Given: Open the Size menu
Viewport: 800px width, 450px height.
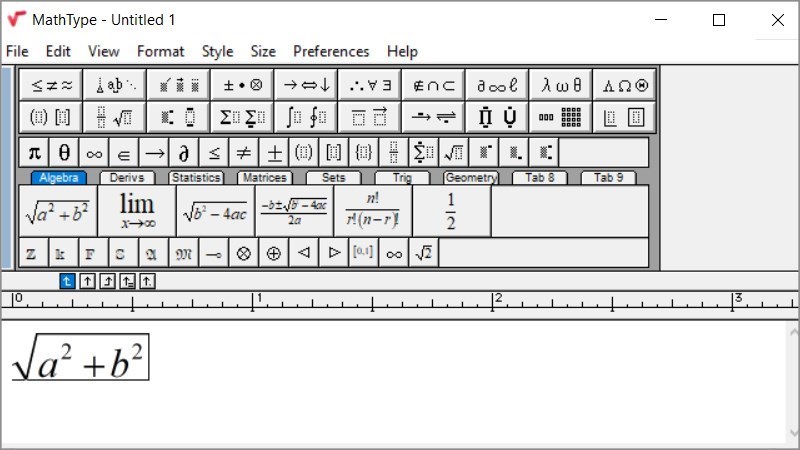Looking at the screenshot, I should coord(263,52).
